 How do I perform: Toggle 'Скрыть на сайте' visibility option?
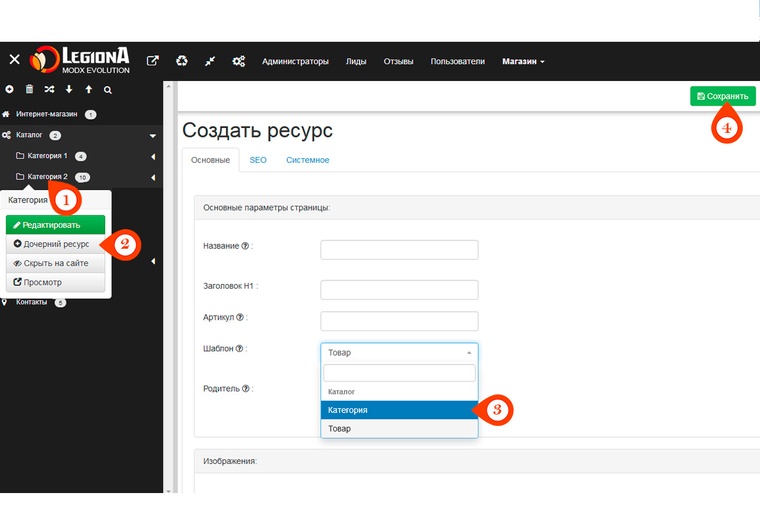(55, 263)
